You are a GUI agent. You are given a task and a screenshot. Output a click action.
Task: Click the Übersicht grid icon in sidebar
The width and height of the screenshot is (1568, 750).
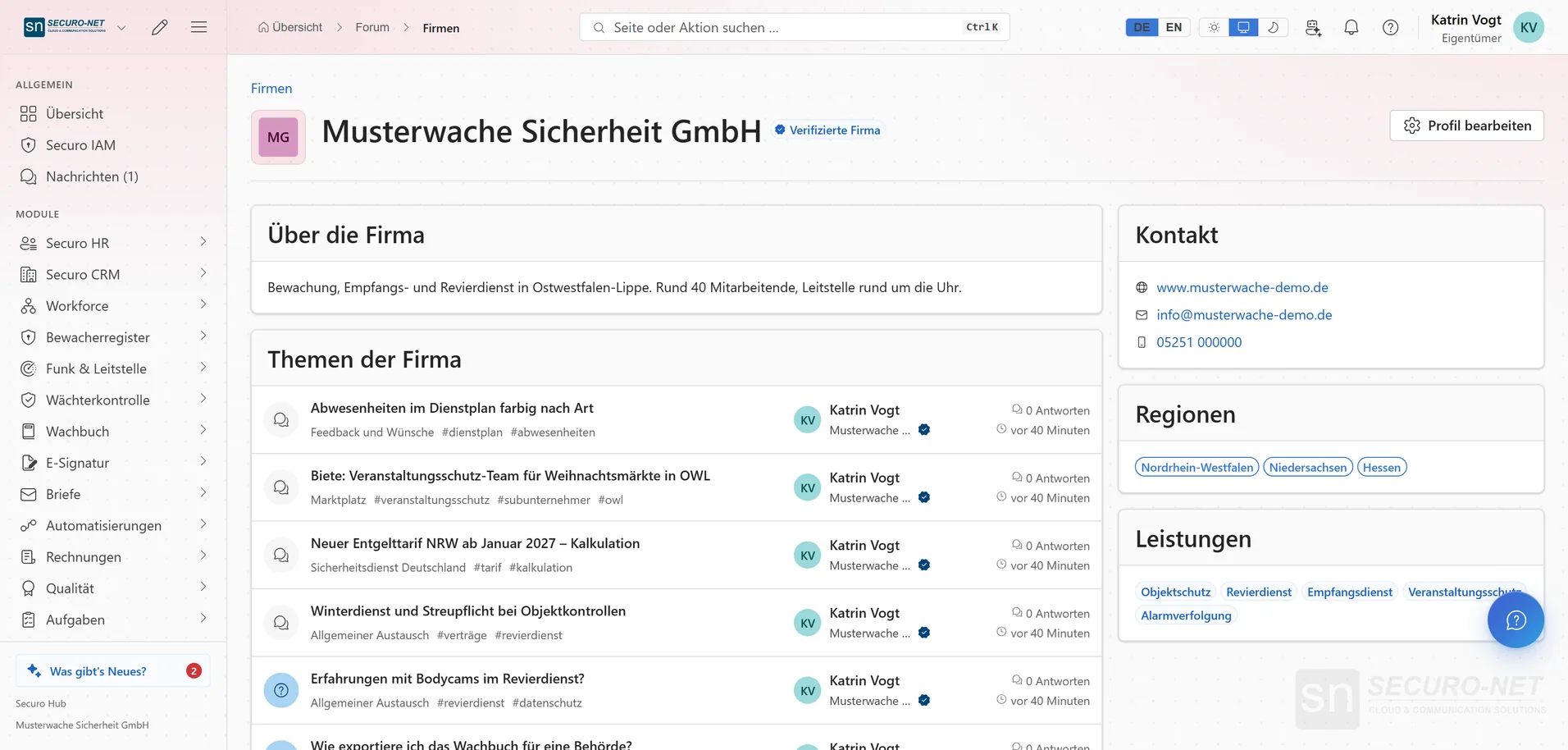pos(29,113)
